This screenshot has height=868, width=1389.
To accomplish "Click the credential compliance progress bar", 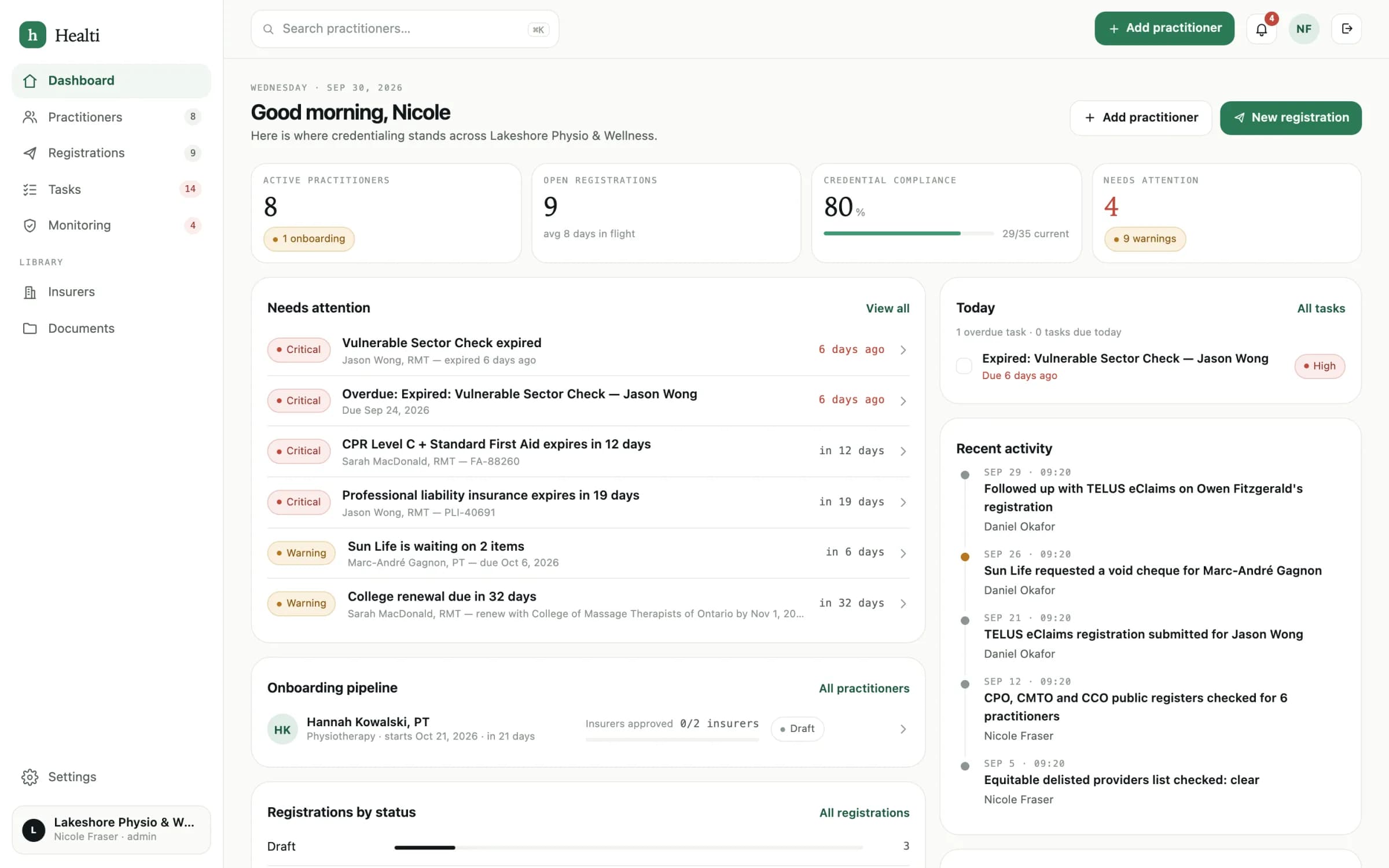I will [x=909, y=234].
